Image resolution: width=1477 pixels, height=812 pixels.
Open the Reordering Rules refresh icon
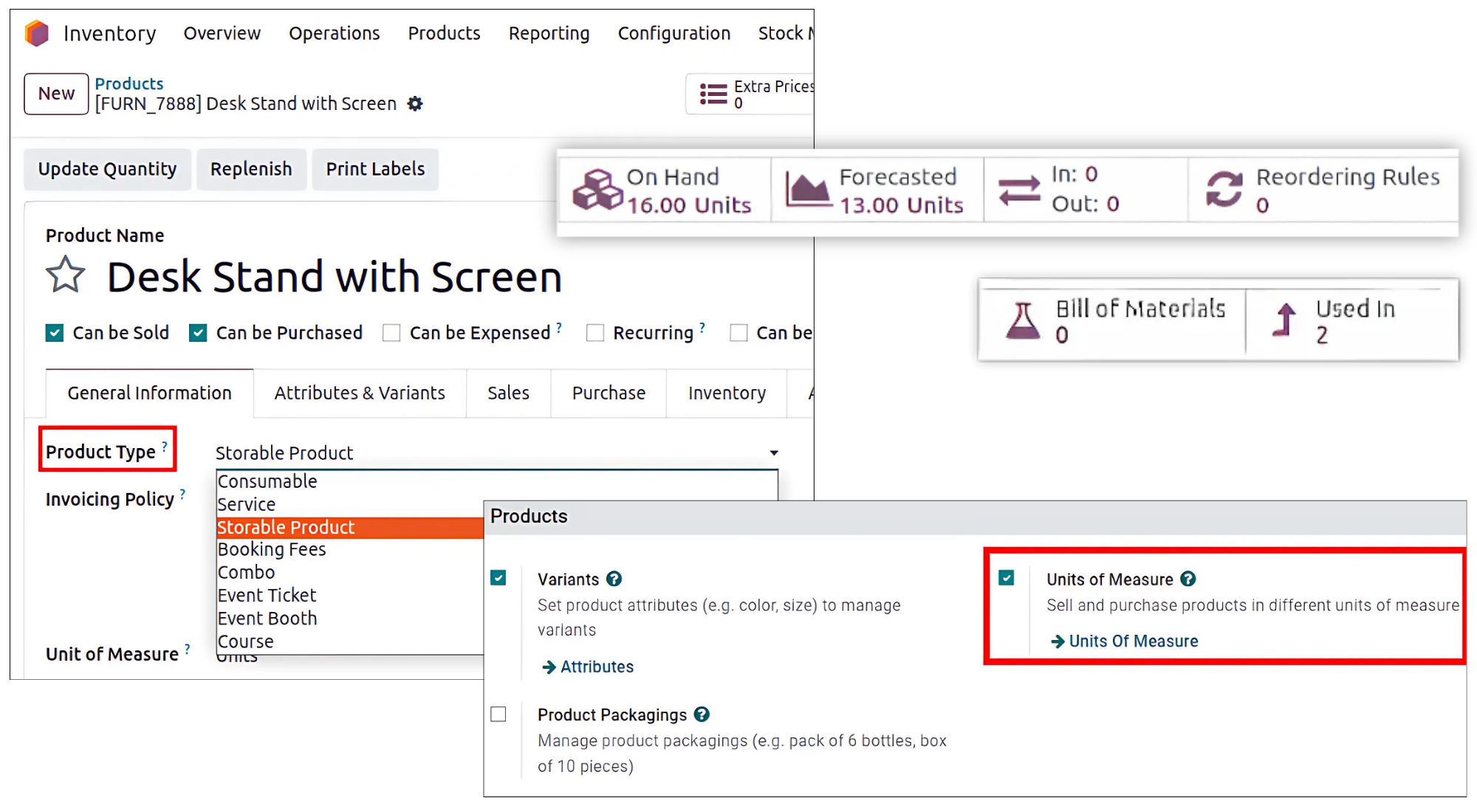tap(1224, 190)
